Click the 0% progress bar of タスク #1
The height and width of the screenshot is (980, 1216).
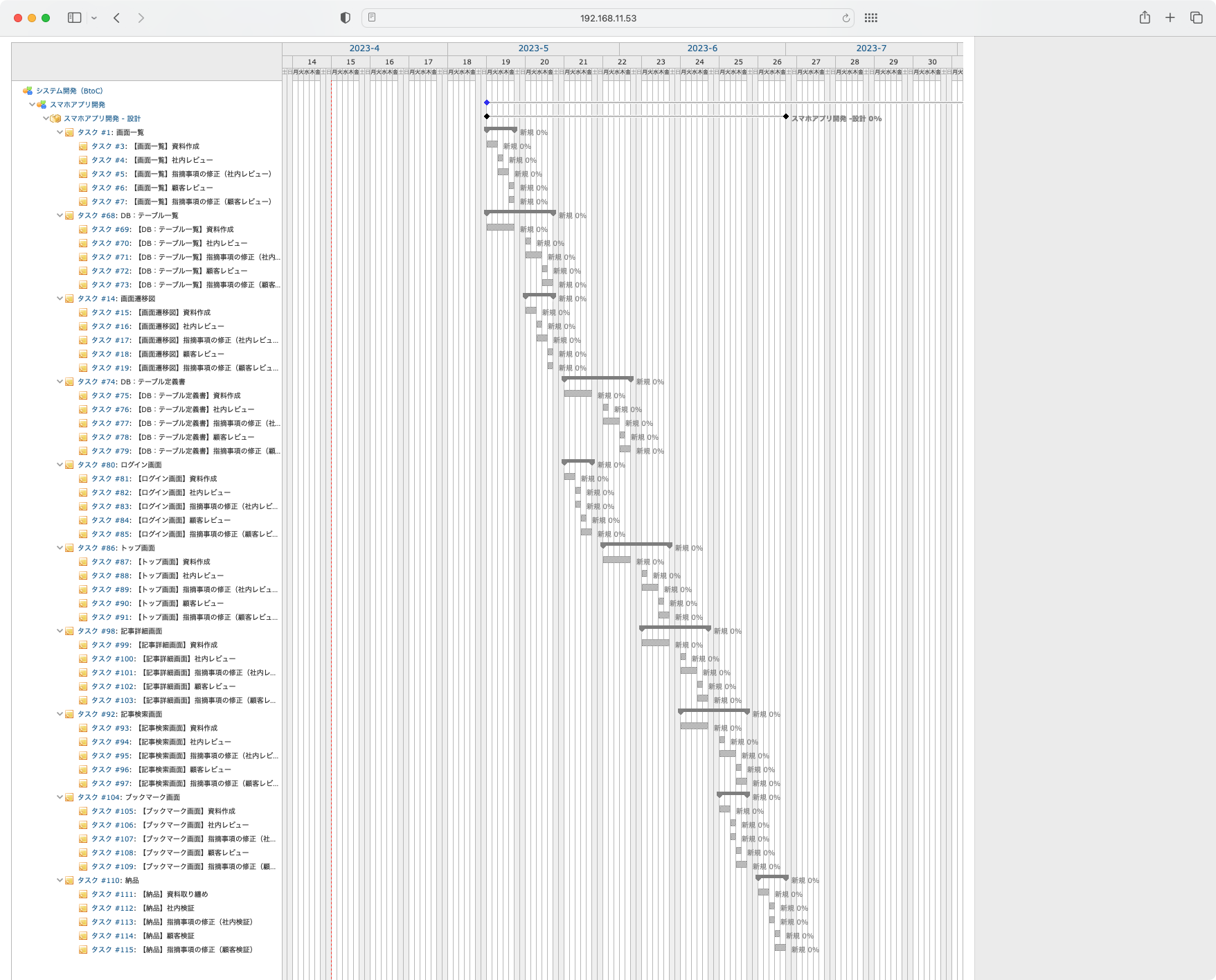[x=500, y=130]
